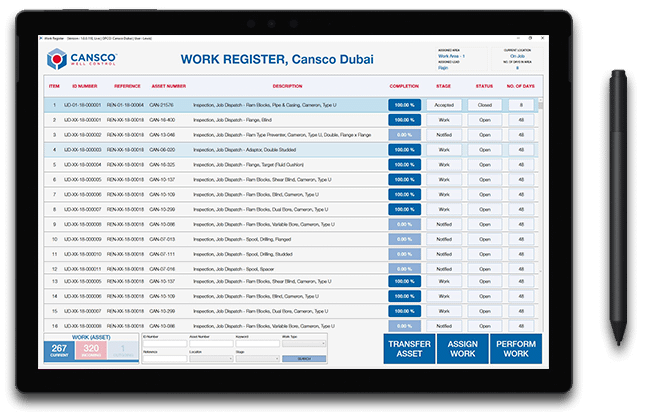Open the Stage dropdown
Image resolution: width=658 pixels, height=414 pixels.
pos(257,359)
